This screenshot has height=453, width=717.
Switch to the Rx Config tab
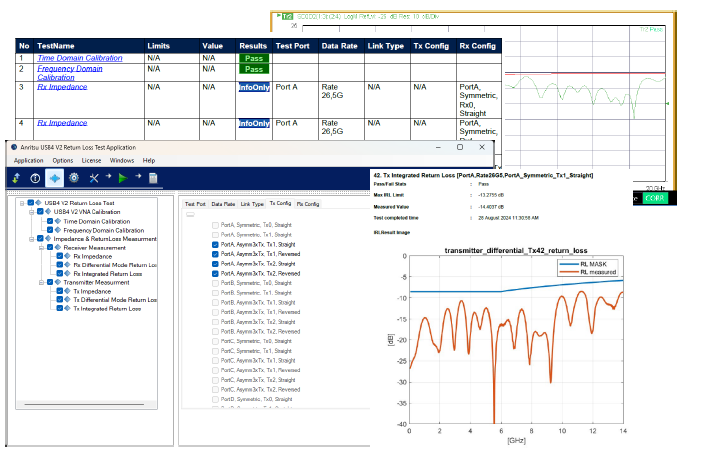pos(307,203)
